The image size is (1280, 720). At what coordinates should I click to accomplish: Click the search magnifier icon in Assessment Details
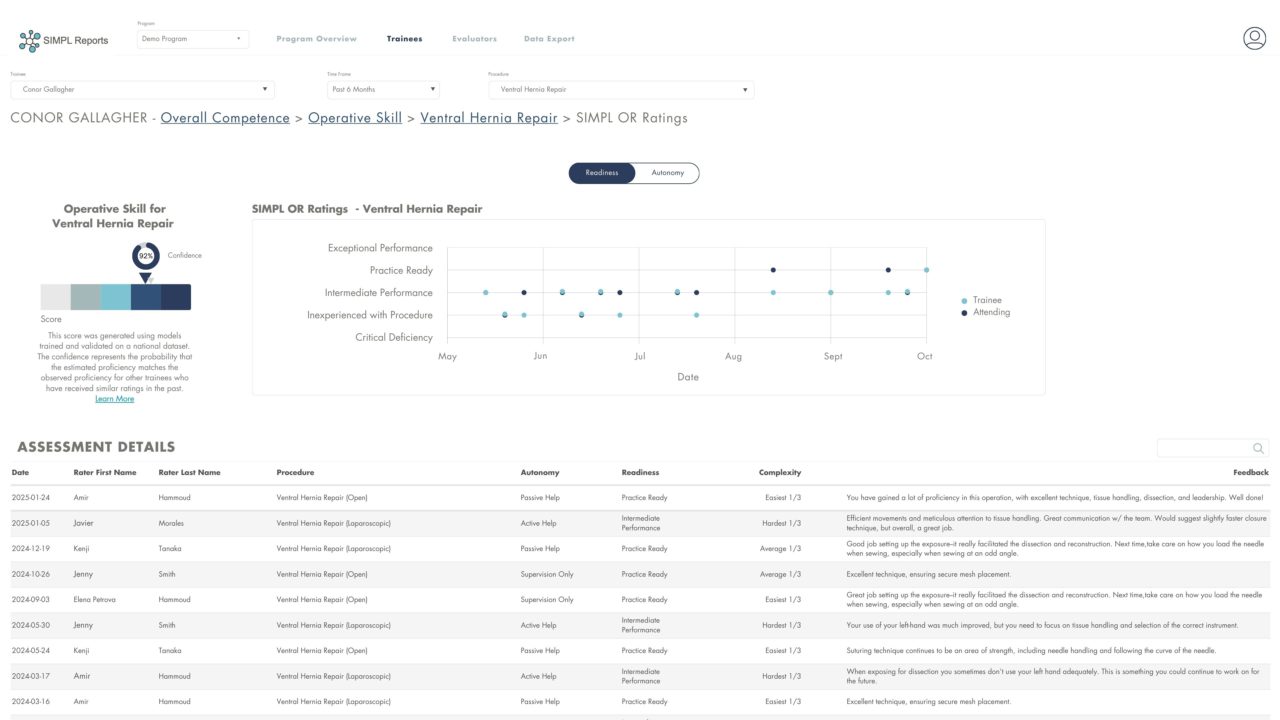(1258, 449)
